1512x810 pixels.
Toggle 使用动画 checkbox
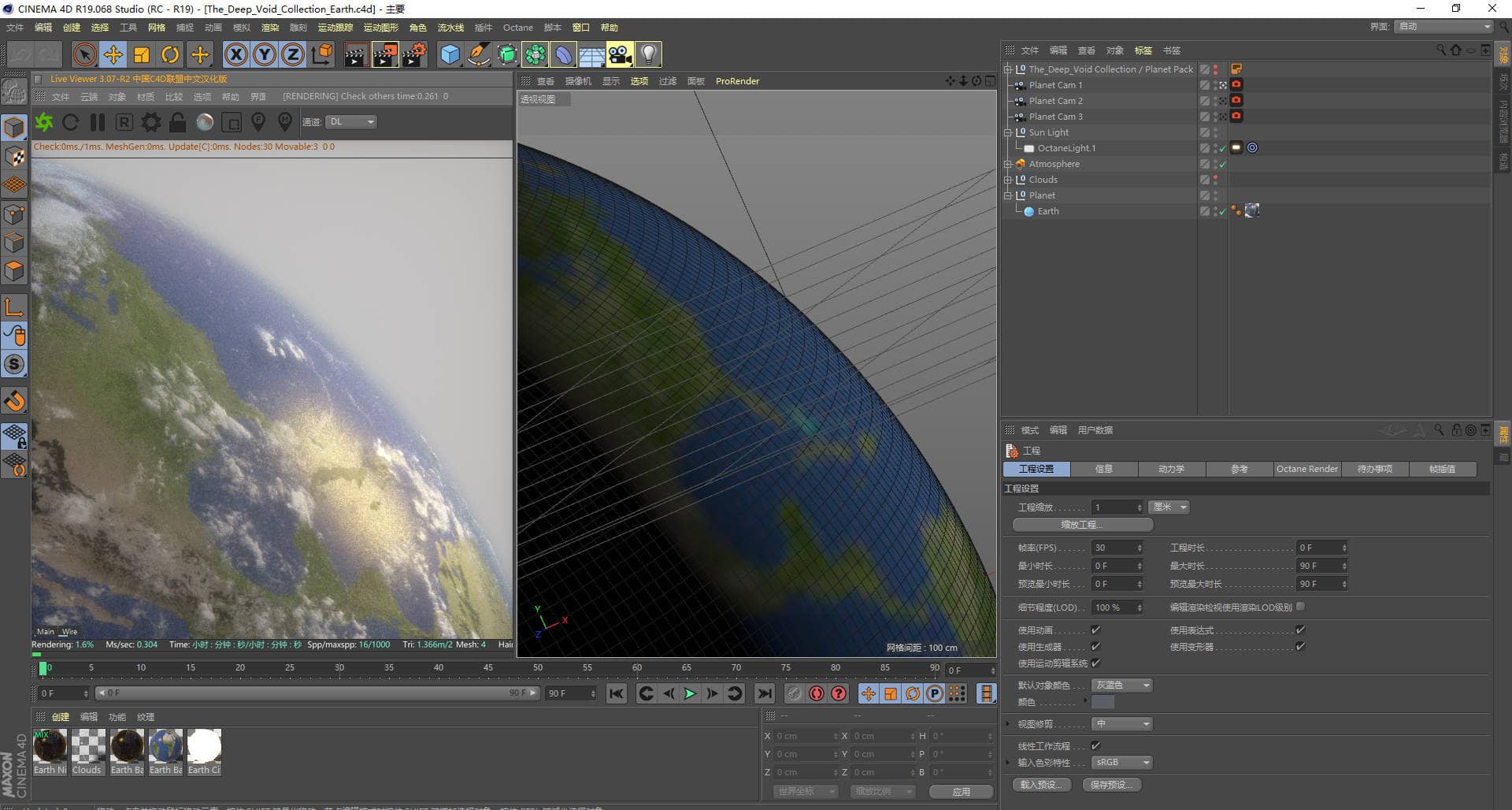coord(1095,630)
